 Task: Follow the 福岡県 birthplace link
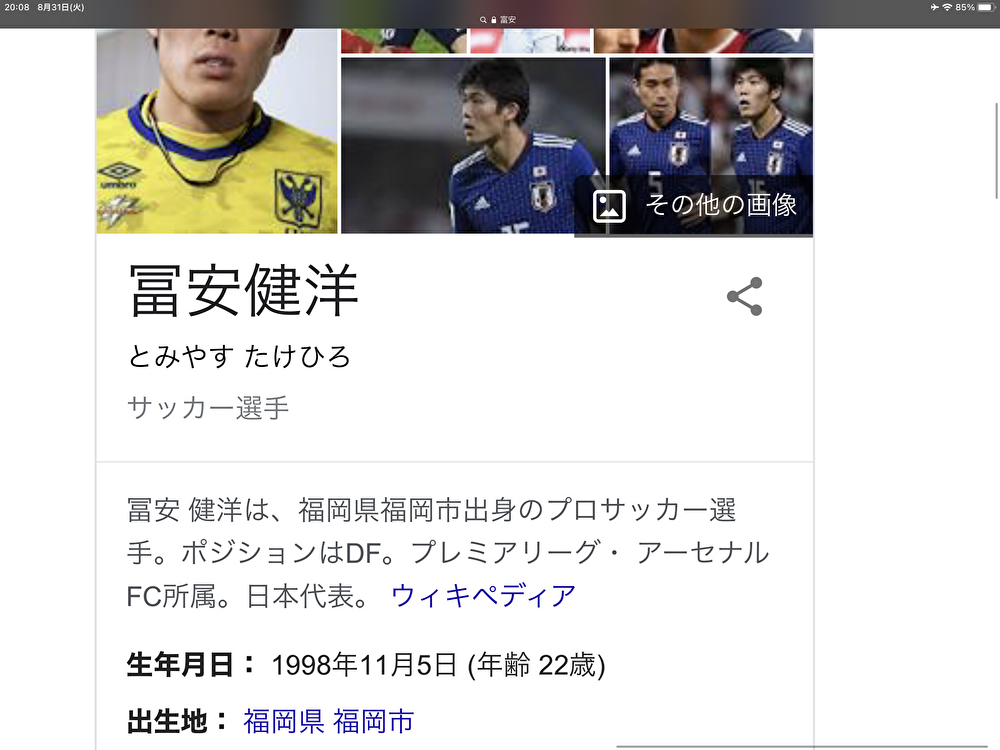[x=284, y=721]
